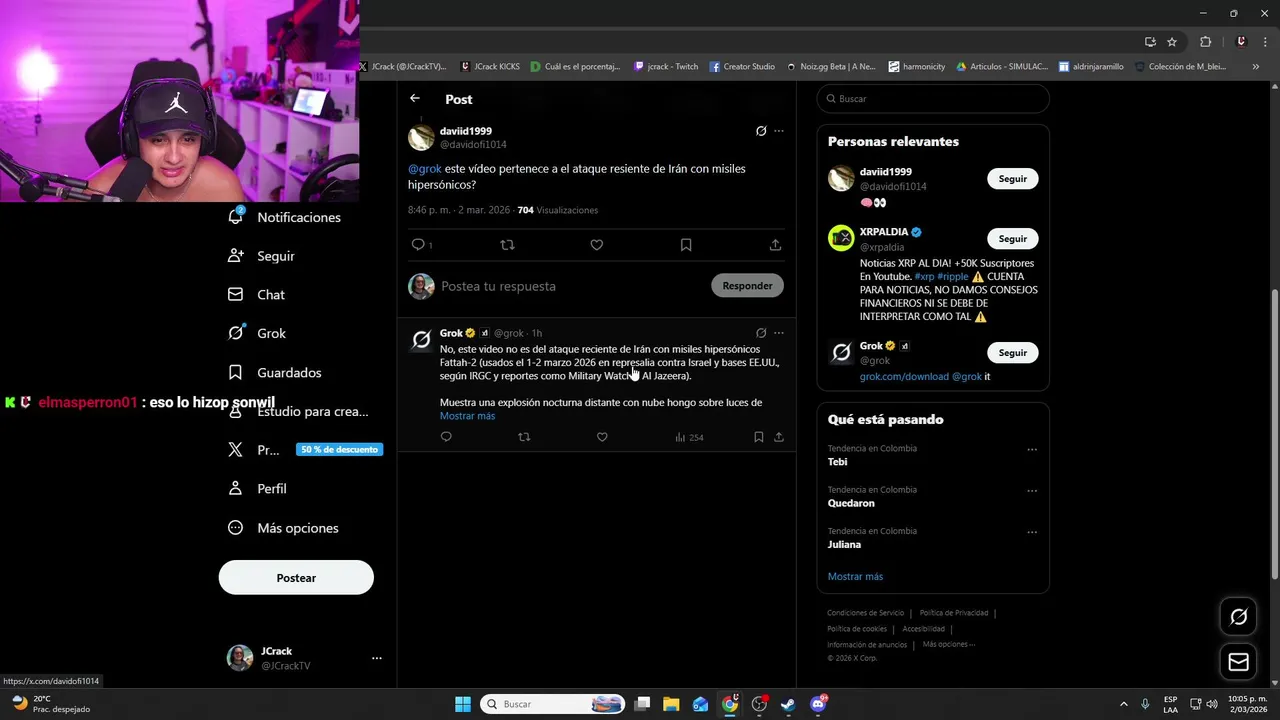Bookmark daviid1999's post
Viewport: 1280px width, 720px height.
(x=686, y=244)
